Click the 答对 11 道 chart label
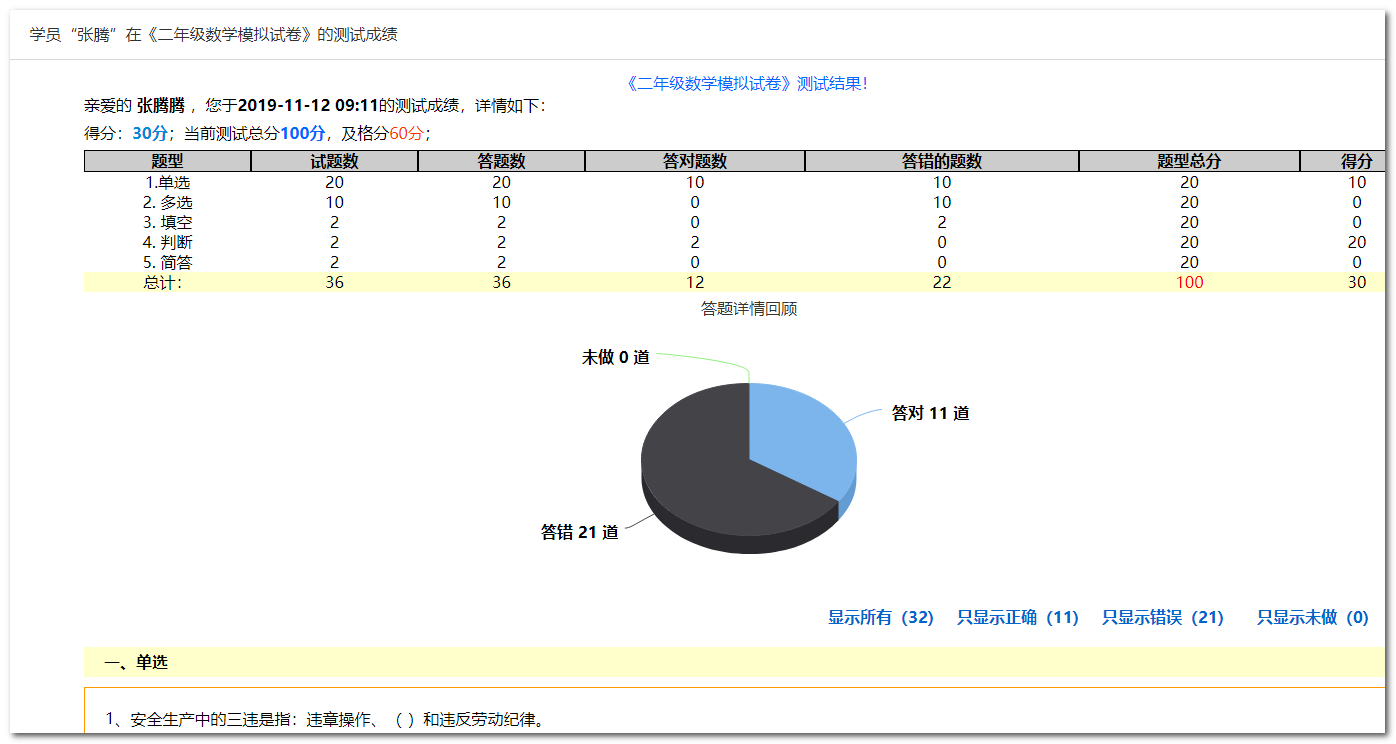The height and width of the screenshot is (744, 1396). pos(930,413)
